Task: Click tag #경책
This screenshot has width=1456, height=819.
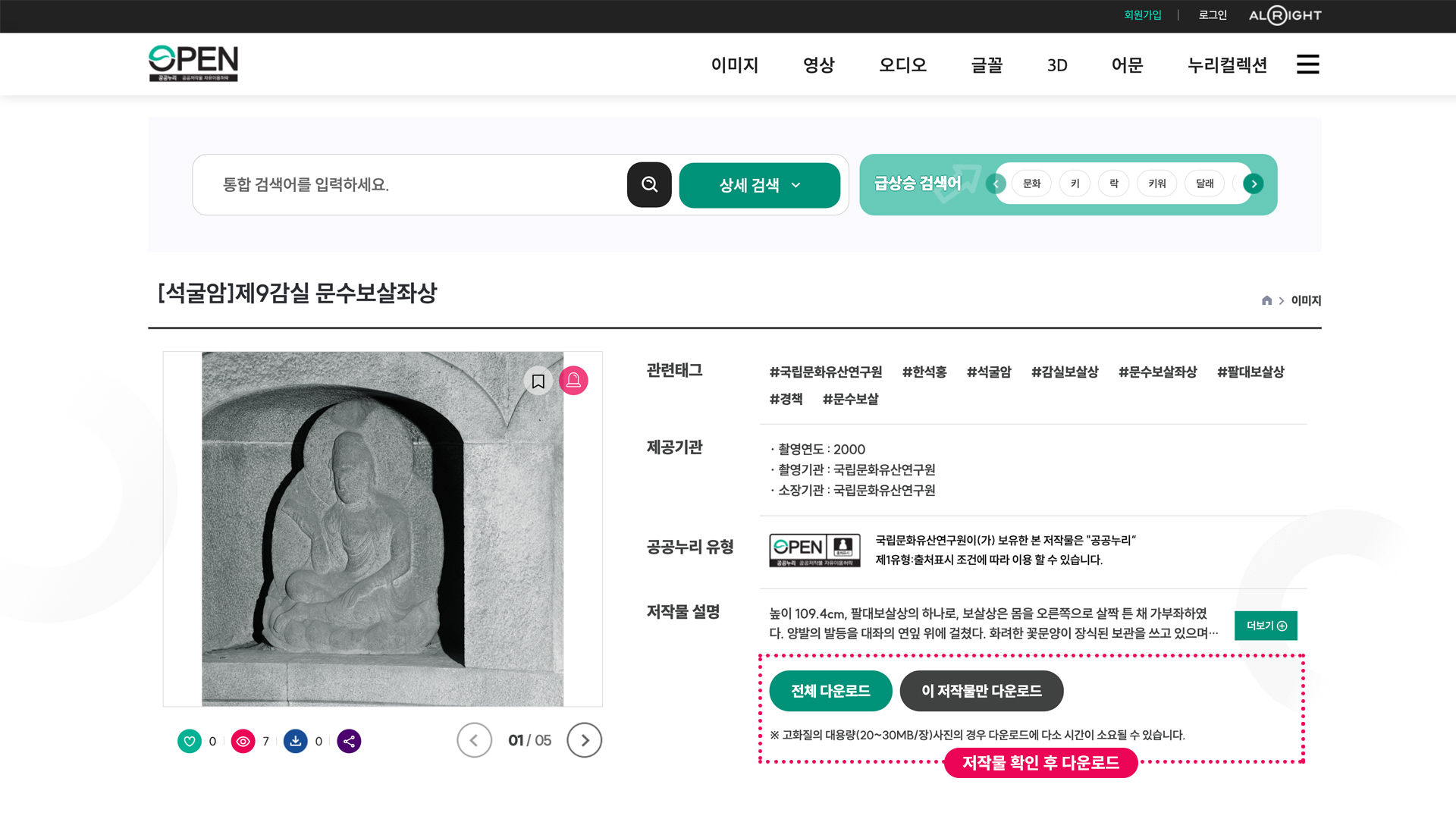Action: click(x=786, y=400)
